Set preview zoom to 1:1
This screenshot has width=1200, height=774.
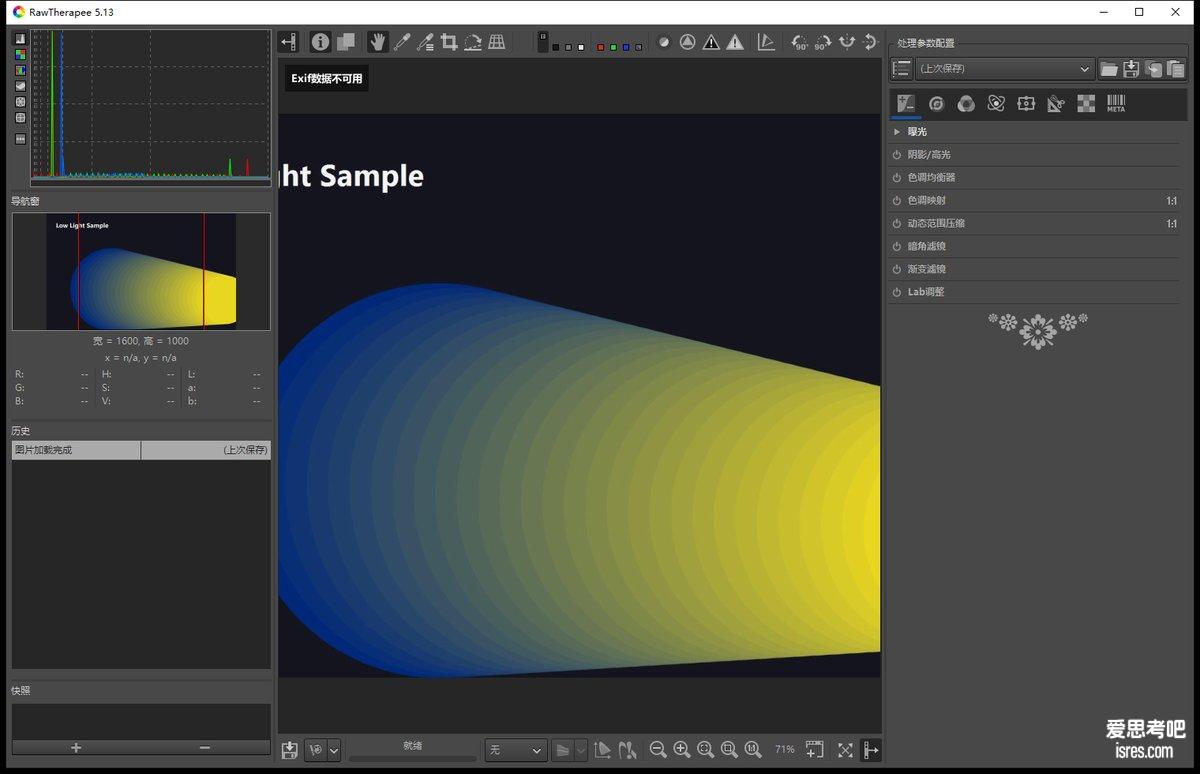pyautogui.click(x=753, y=749)
